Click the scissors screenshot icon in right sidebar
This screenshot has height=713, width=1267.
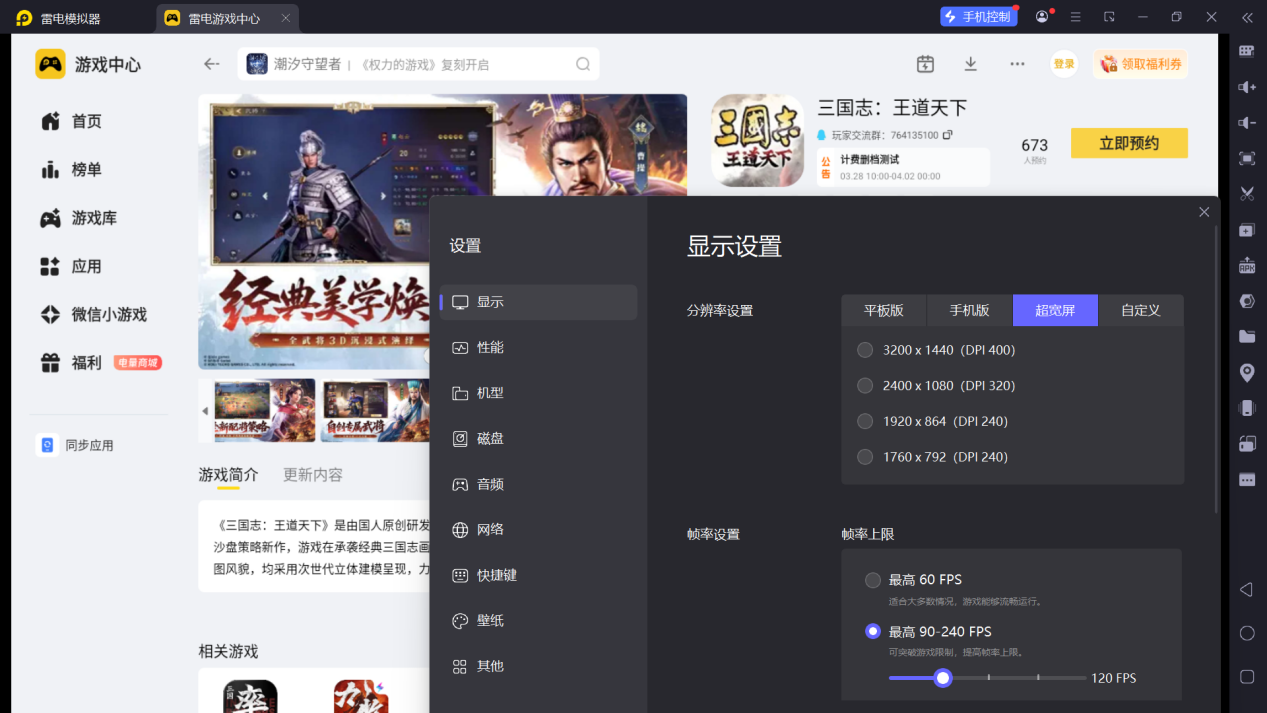pos(1246,193)
